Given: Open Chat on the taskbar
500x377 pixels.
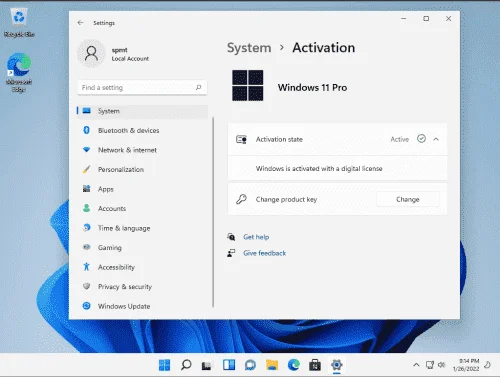Looking at the screenshot, I should pos(250,365).
